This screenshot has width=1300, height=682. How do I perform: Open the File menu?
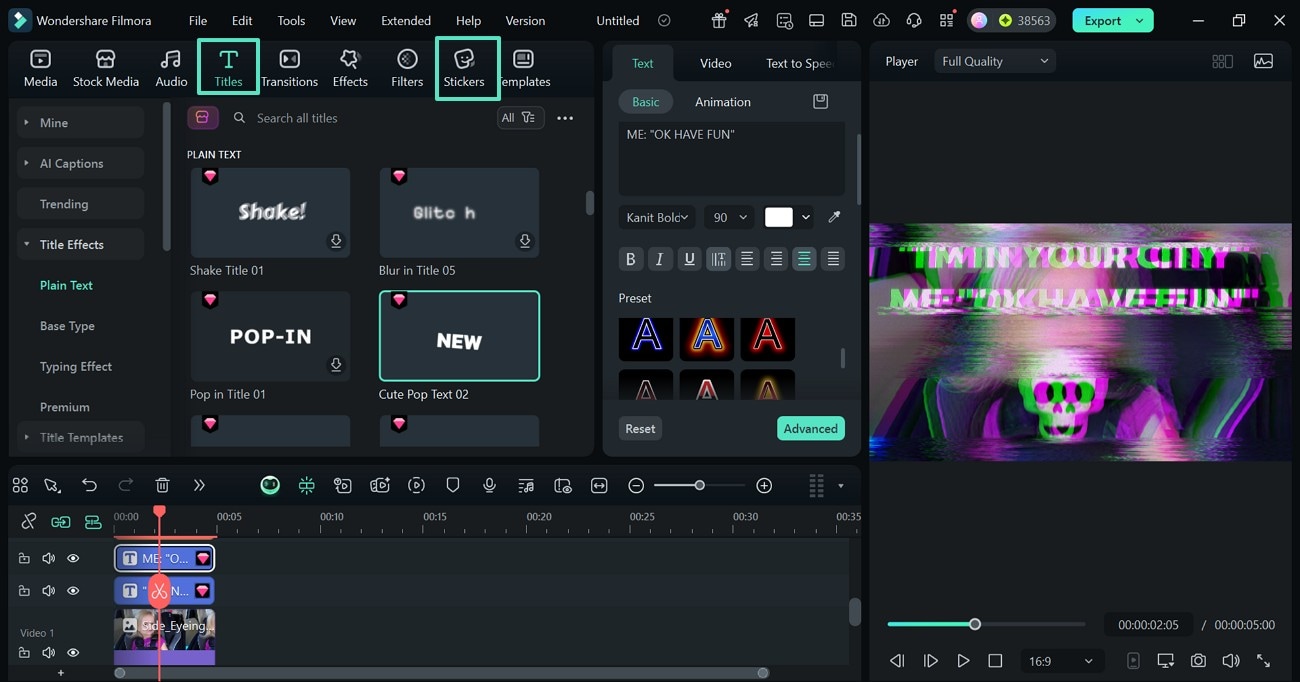pos(198,20)
